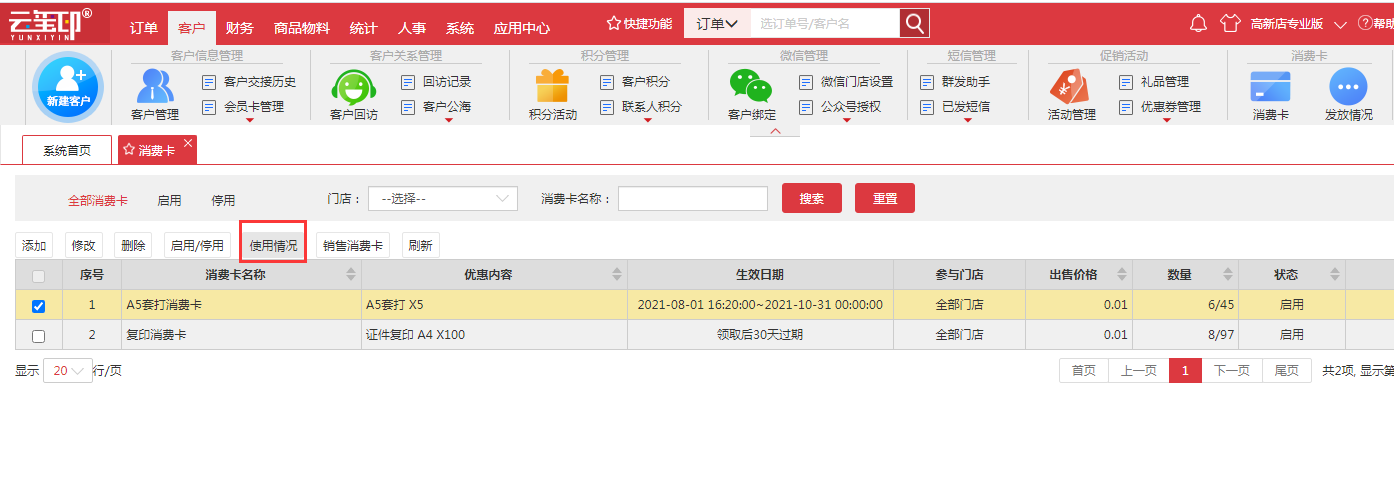Close the 消费卡 tab
This screenshot has width=1394, height=485.
188,143
